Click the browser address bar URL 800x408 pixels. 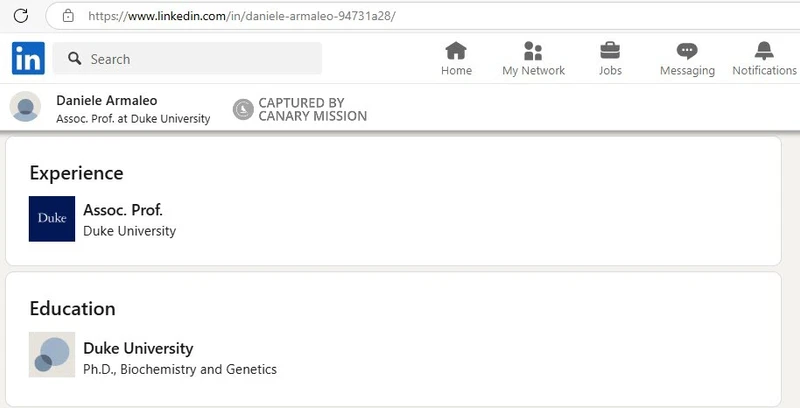(x=242, y=16)
